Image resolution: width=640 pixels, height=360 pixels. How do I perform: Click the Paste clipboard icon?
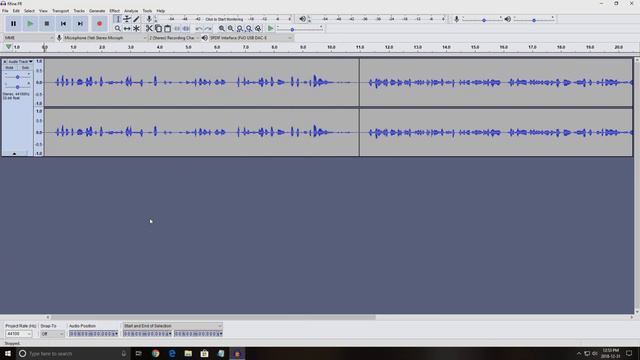[x=167, y=29]
